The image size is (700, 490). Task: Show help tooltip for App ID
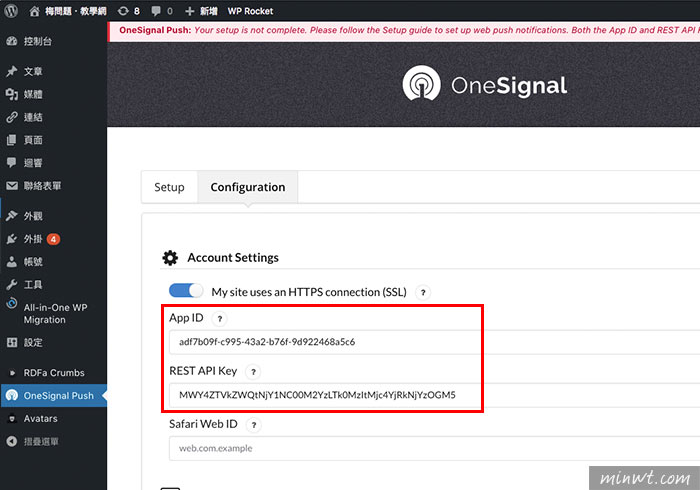coord(220,319)
